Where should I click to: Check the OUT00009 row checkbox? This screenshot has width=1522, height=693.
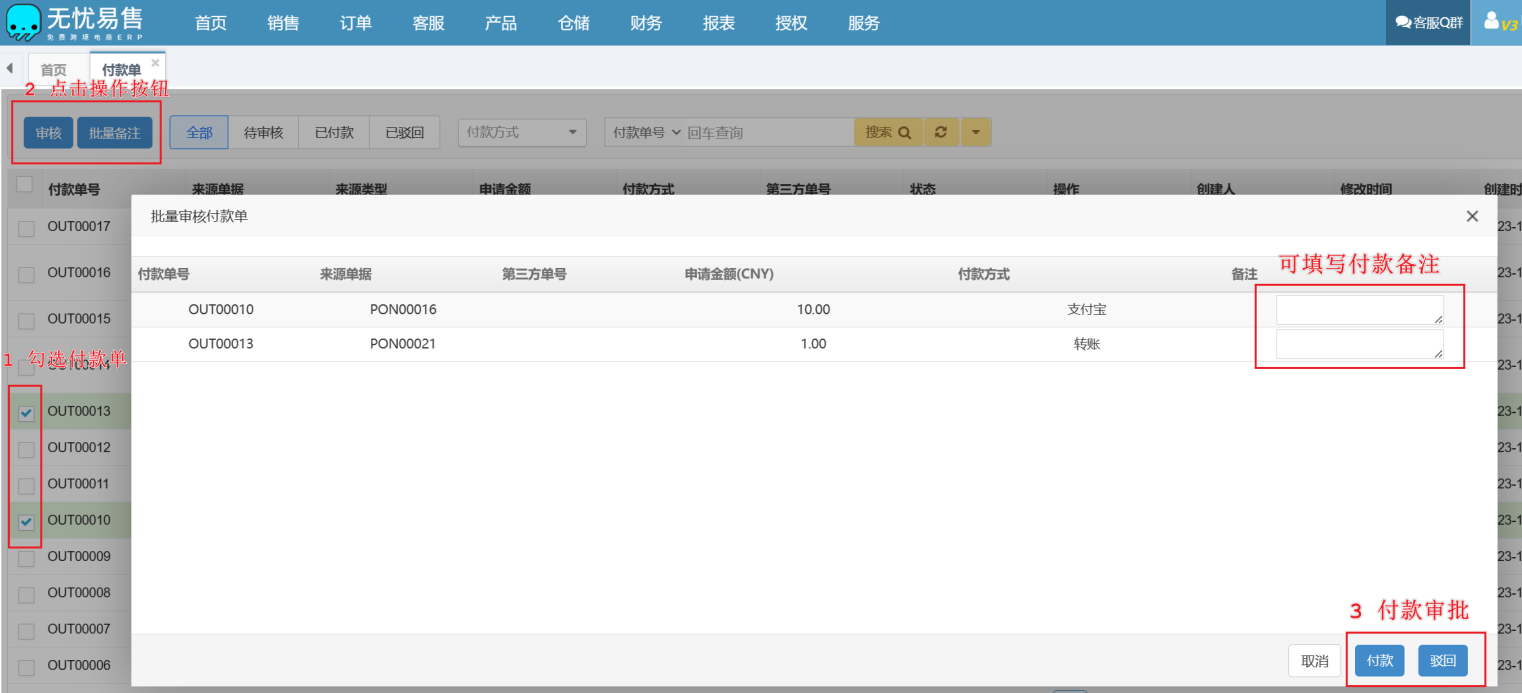click(26, 558)
